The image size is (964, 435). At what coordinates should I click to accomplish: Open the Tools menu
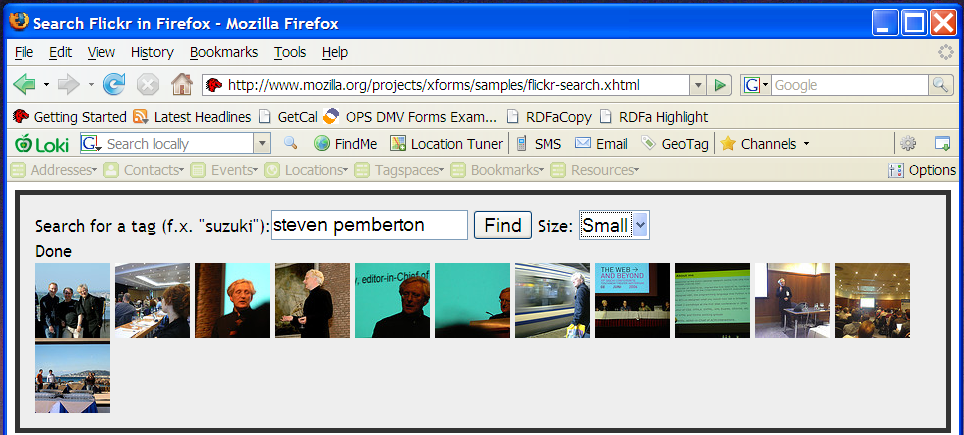tap(290, 52)
